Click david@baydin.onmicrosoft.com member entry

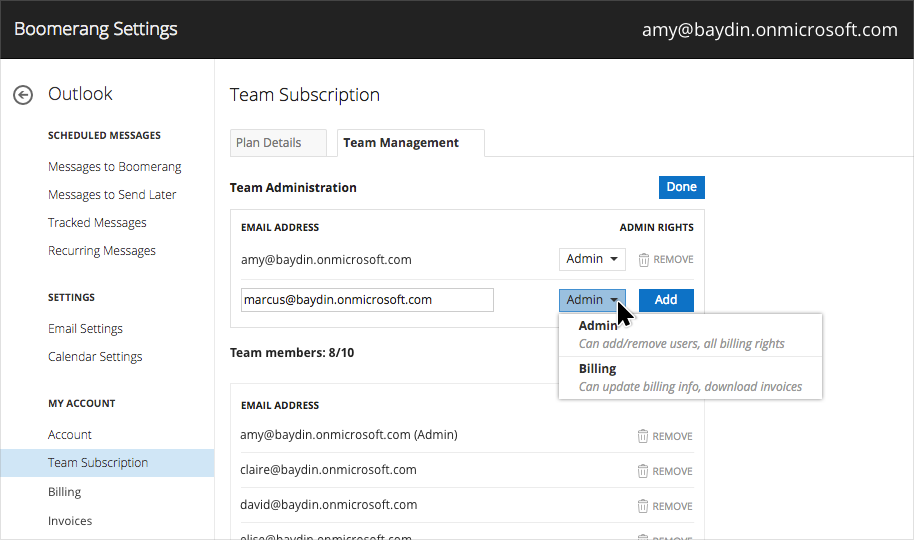pyautogui.click(x=329, y=505)
